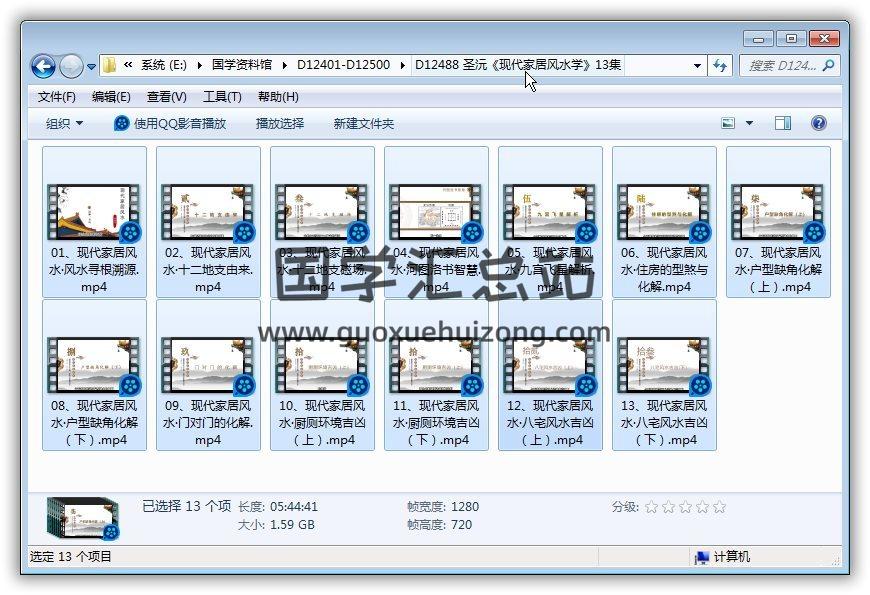Click the 大小: 1.59 GB value
The height and width of the screenshot is (595, 870).
coord(292,525)
